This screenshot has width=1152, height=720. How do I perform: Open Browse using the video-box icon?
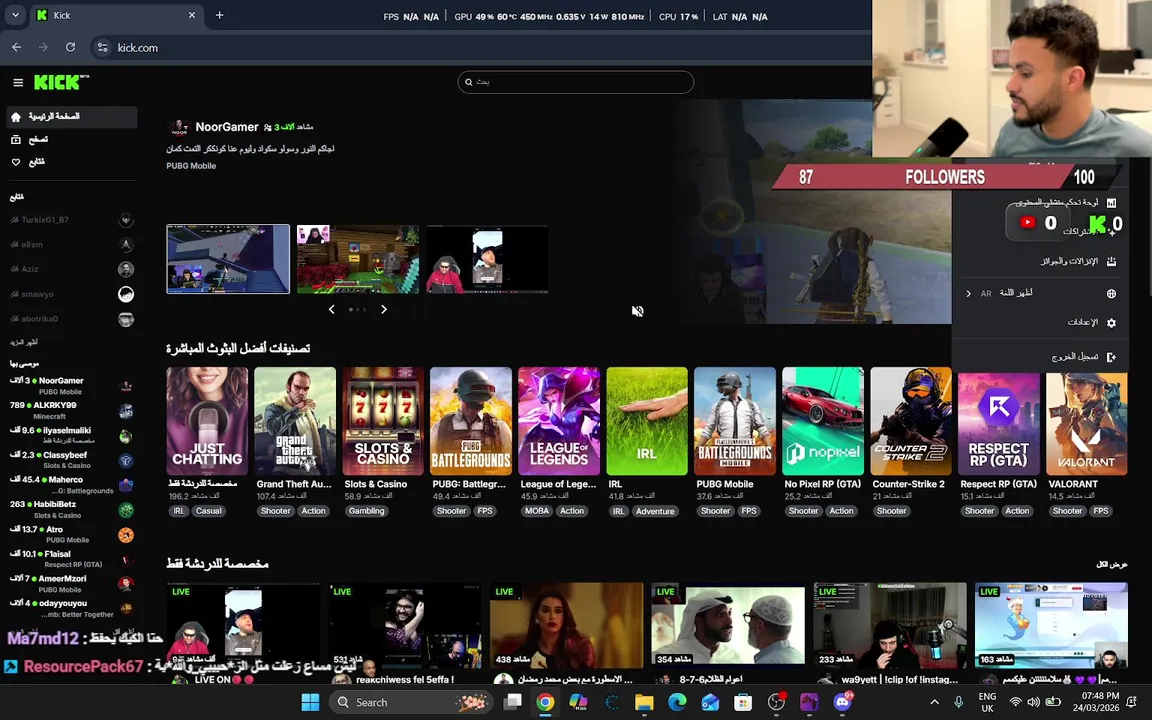15,140
